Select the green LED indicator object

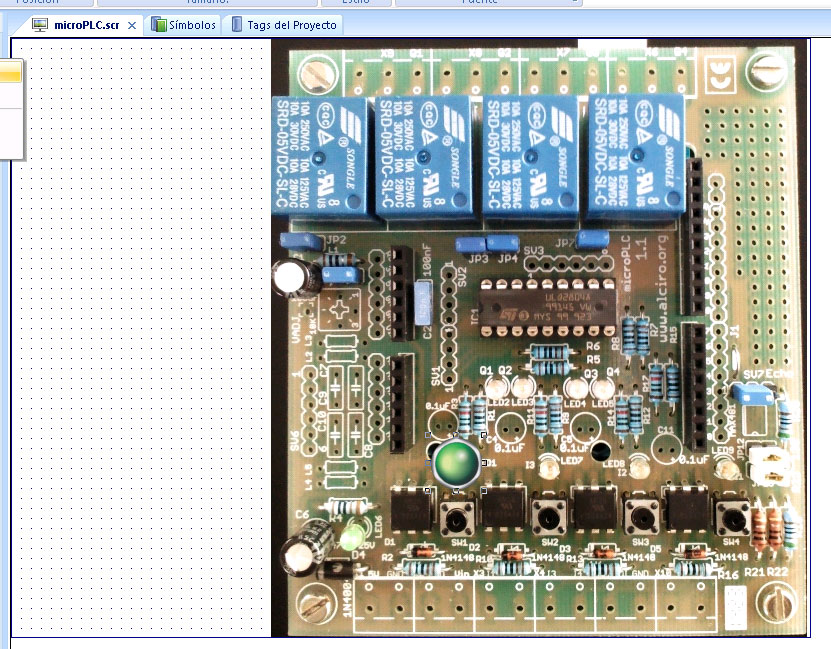[456, 463]
